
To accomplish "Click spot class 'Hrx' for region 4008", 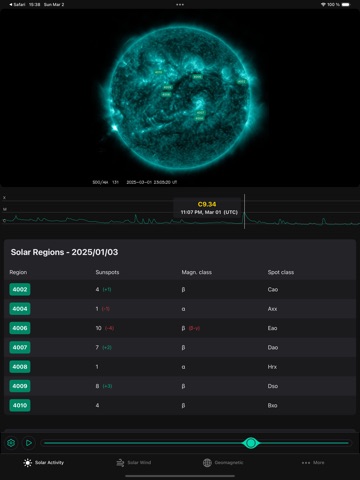I will point(272,367).
